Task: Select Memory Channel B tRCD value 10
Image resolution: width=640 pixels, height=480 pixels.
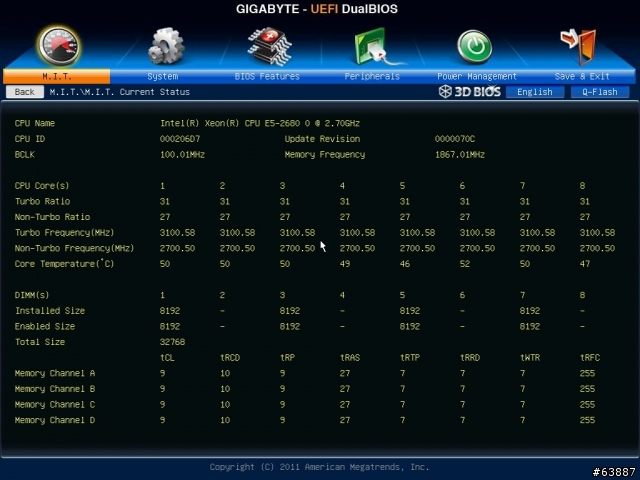Action: click(x=225, y=389)
